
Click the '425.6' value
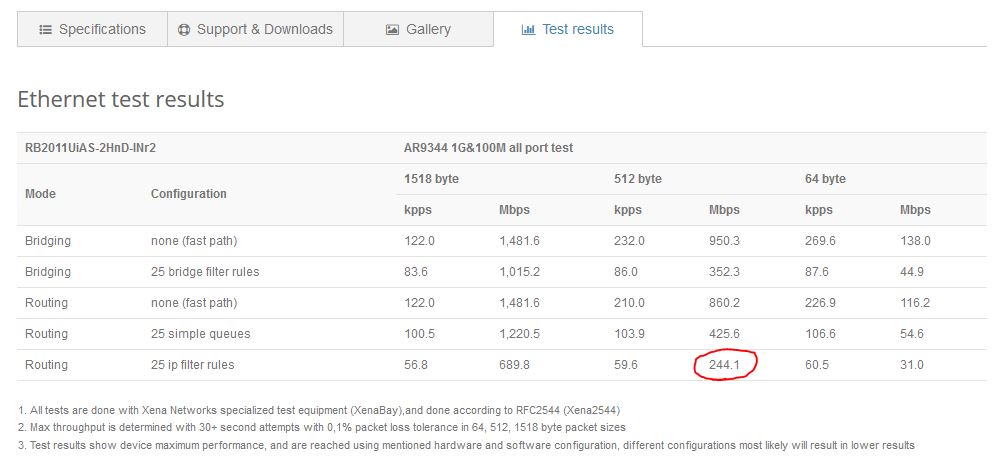tap(724, 334)
